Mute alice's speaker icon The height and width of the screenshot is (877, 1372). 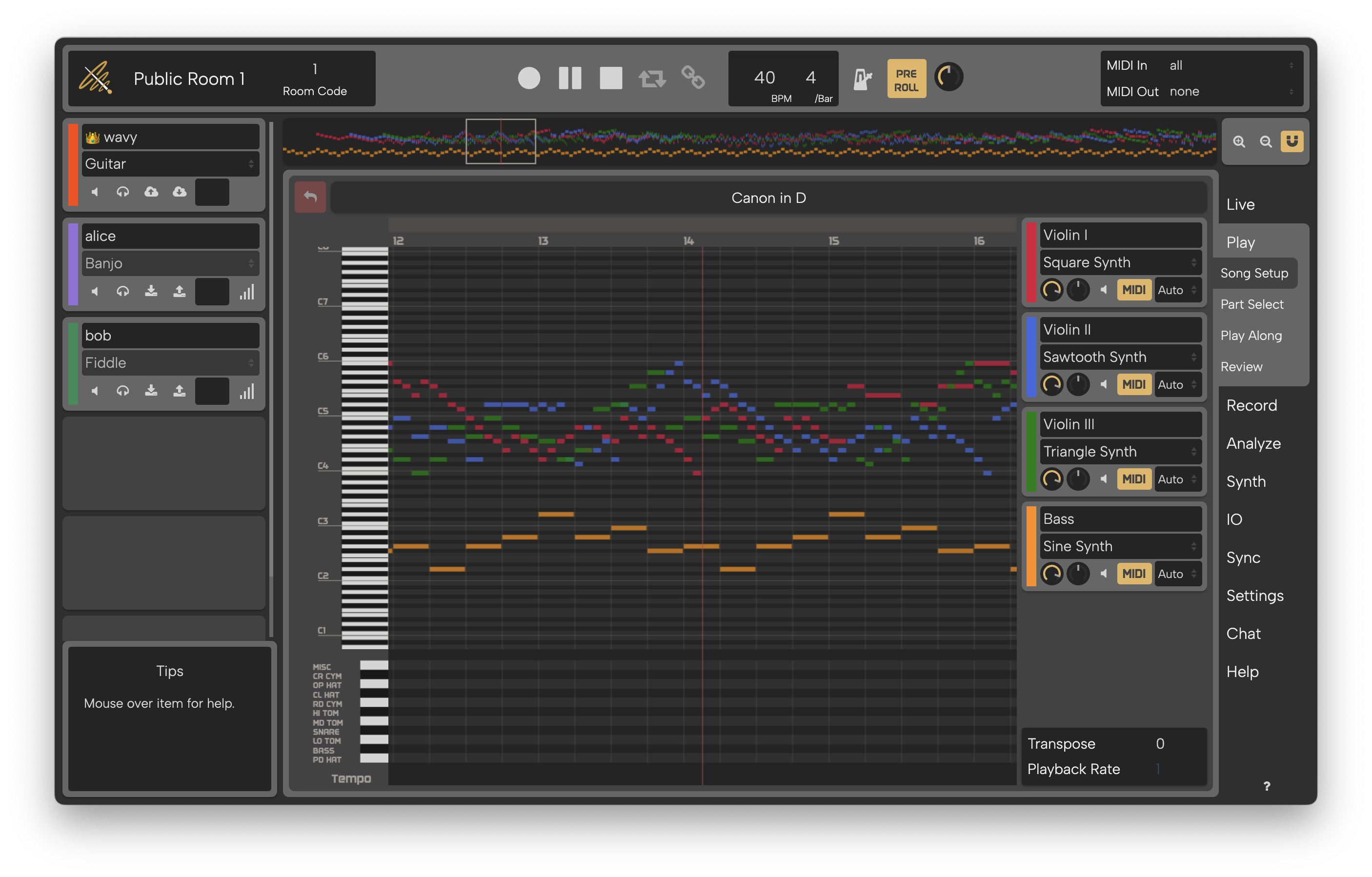click(x=95, y=292)
